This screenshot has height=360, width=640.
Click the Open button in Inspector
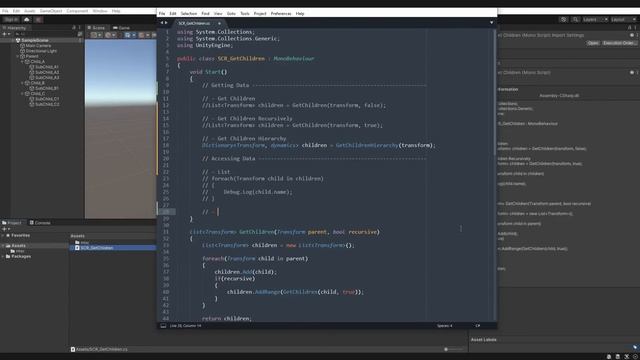593,43
